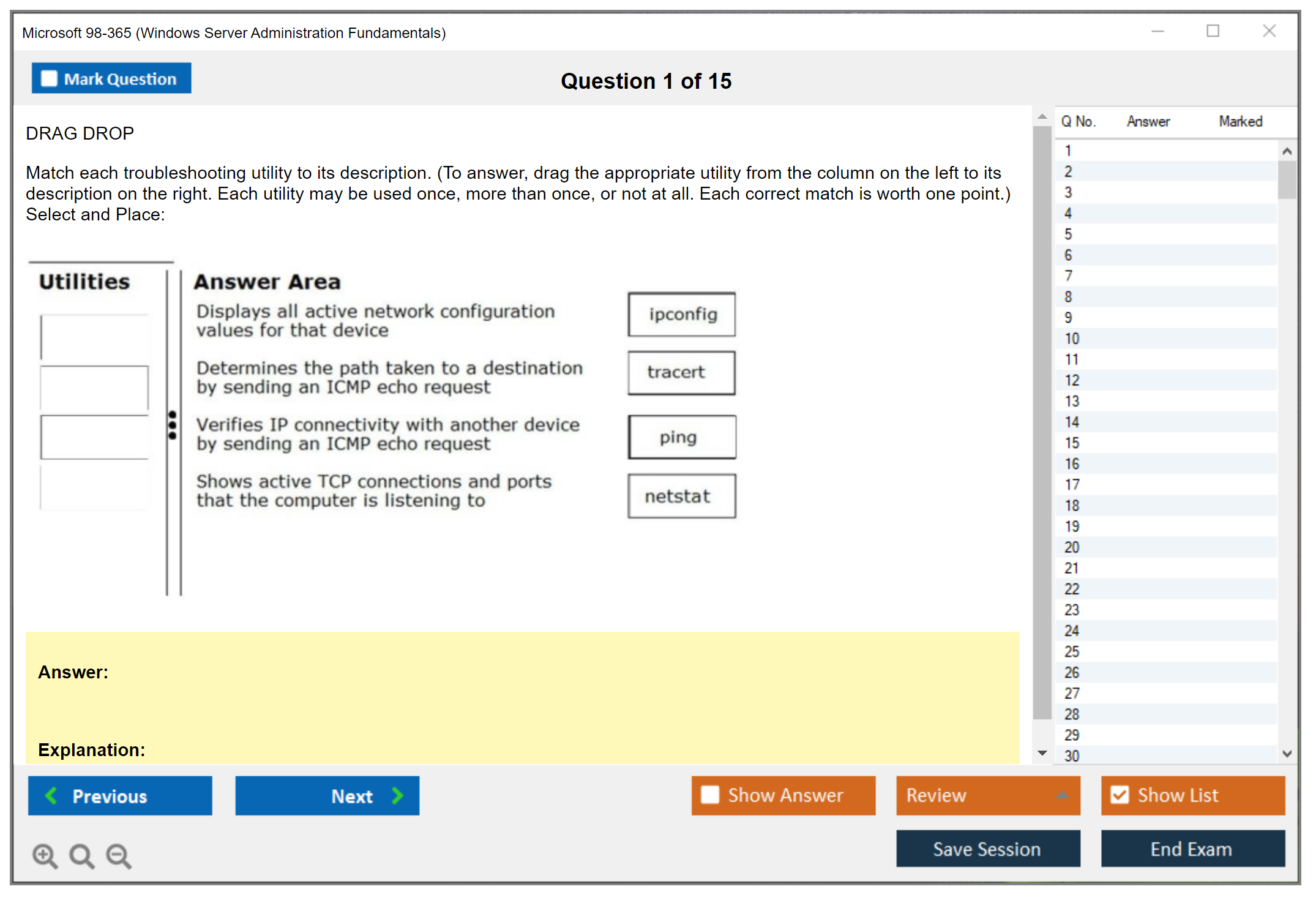Toggle the Mark Question checkbox
1316x900 pixels.
(x=49, y=78)
